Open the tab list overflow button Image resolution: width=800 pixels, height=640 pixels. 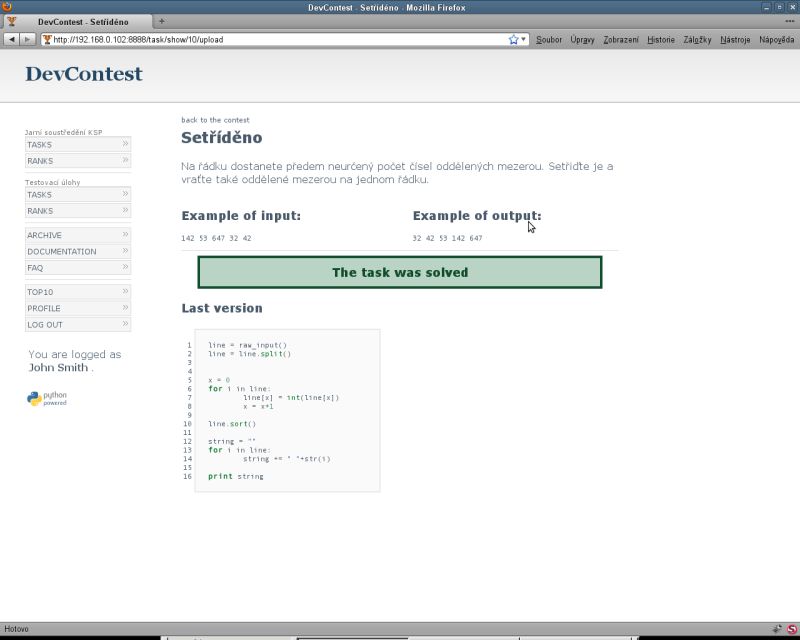click(789, 21)
